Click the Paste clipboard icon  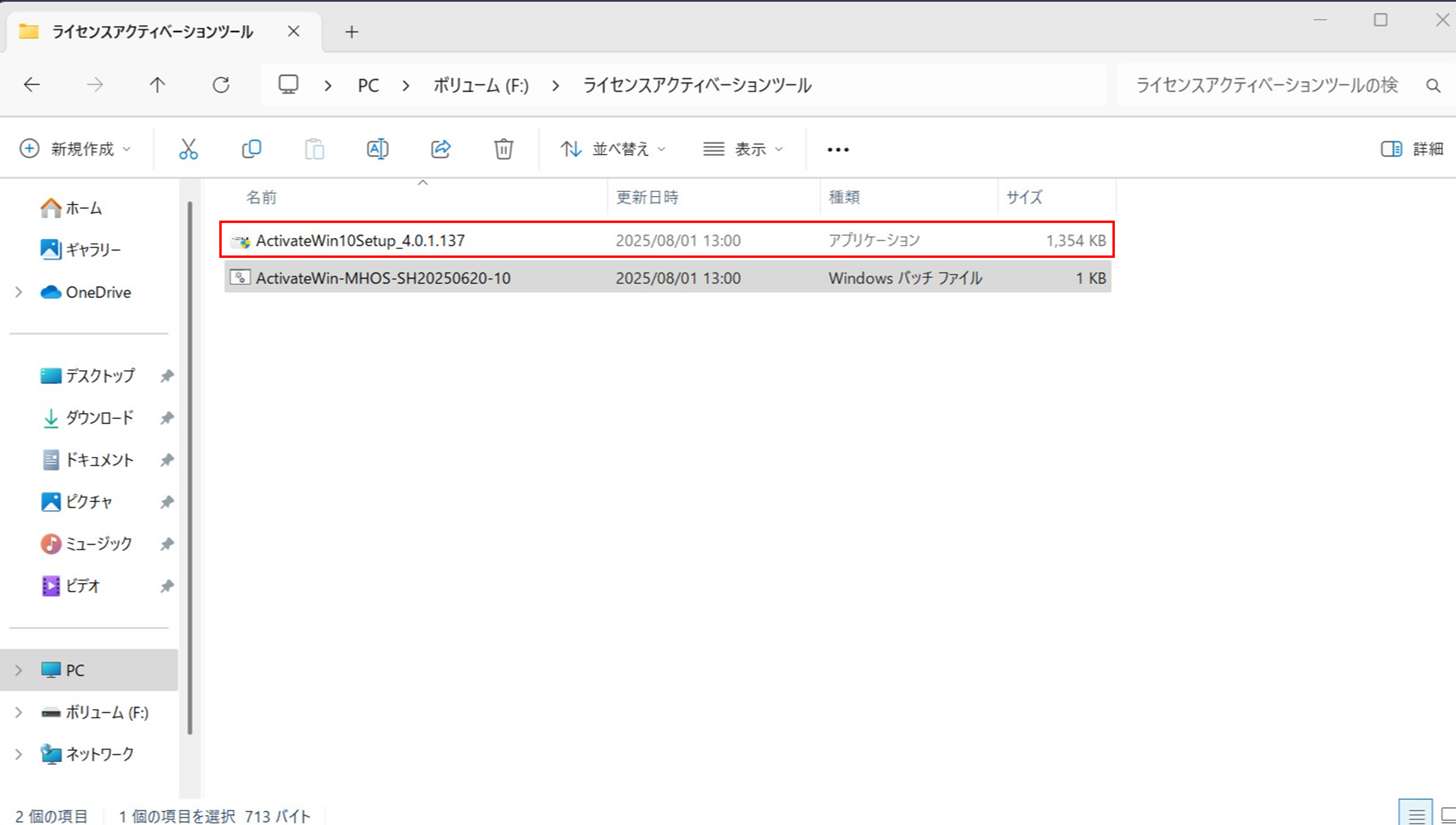click(x=314, y=149)
